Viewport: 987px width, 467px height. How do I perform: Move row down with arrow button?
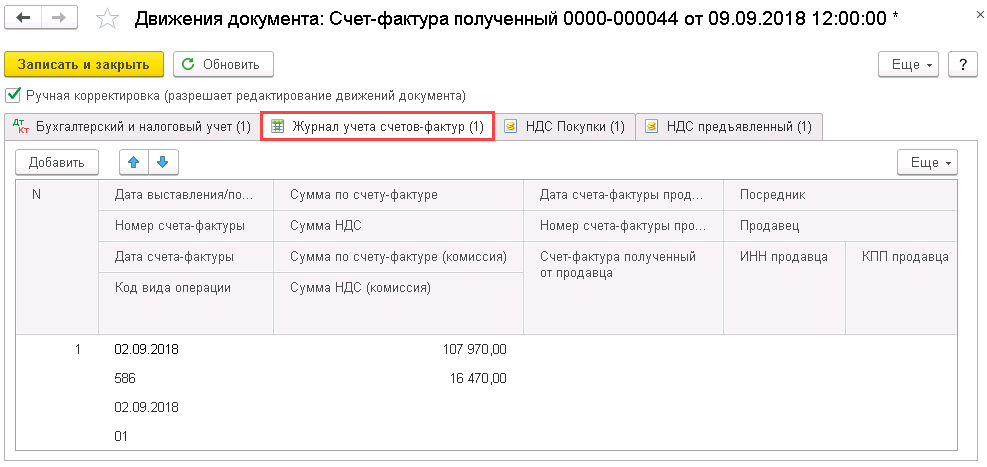coord(163,162)
